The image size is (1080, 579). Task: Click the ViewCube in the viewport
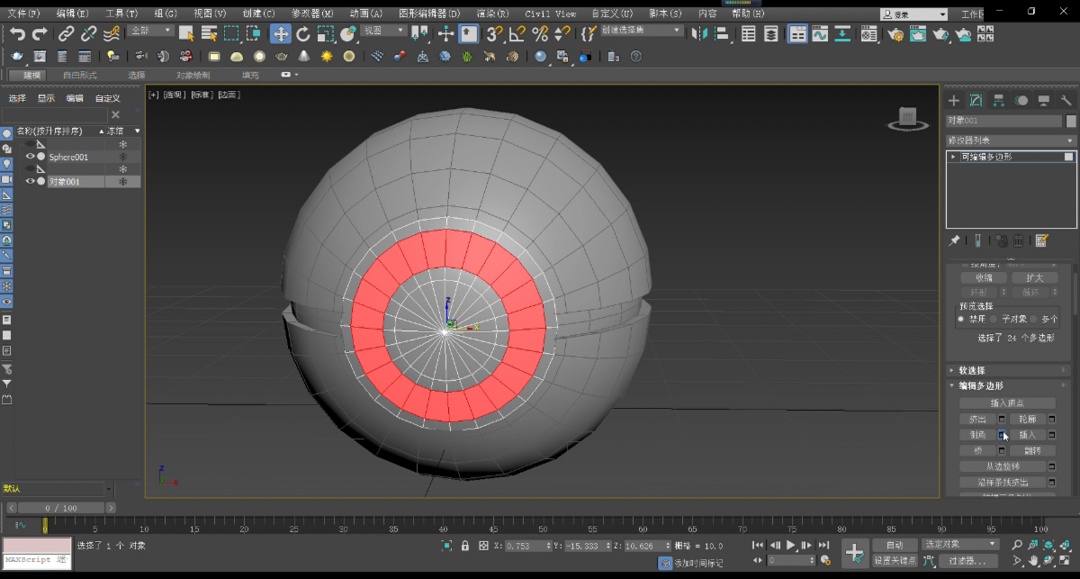908,118
